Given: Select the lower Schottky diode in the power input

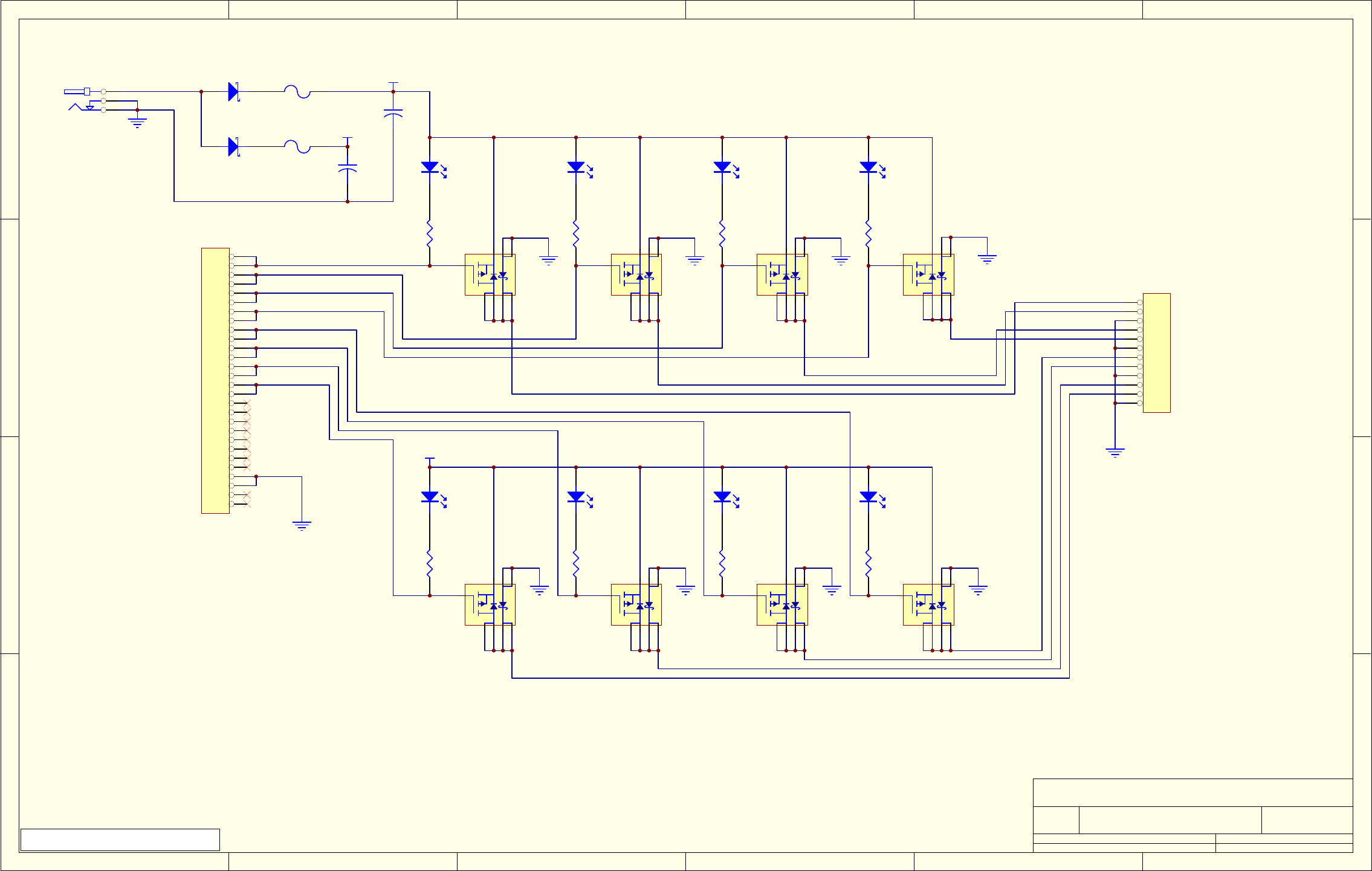Looking at the screenshot, I should [233, 147].
